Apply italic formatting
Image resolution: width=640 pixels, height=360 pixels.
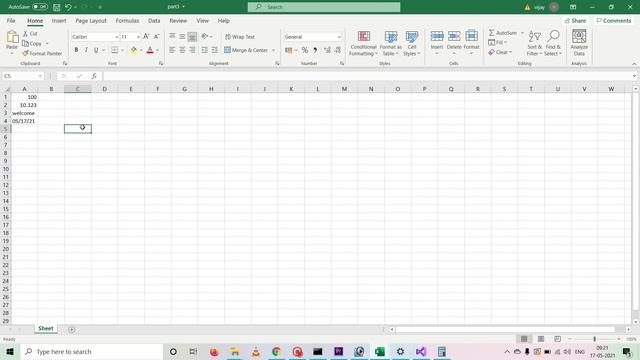(x=86, y=50)
